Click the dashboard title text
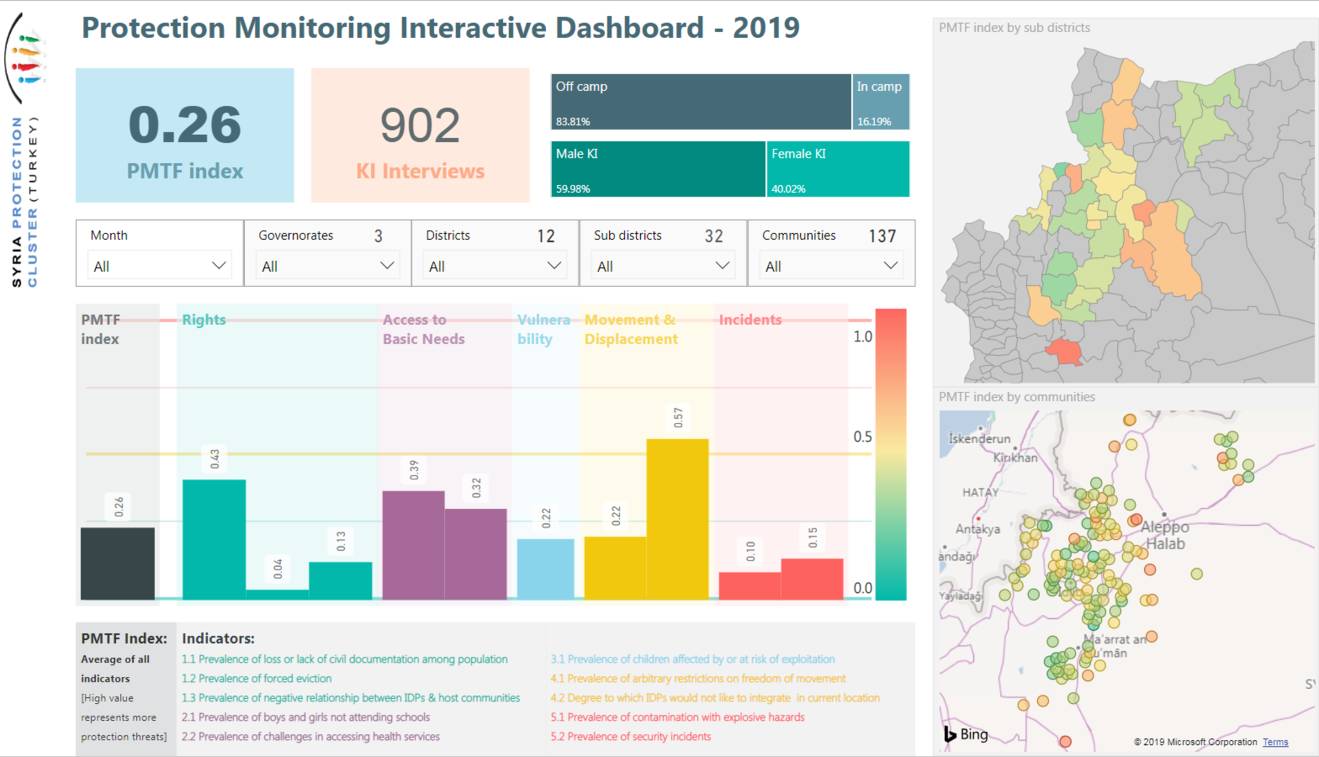 coord(440,27)
